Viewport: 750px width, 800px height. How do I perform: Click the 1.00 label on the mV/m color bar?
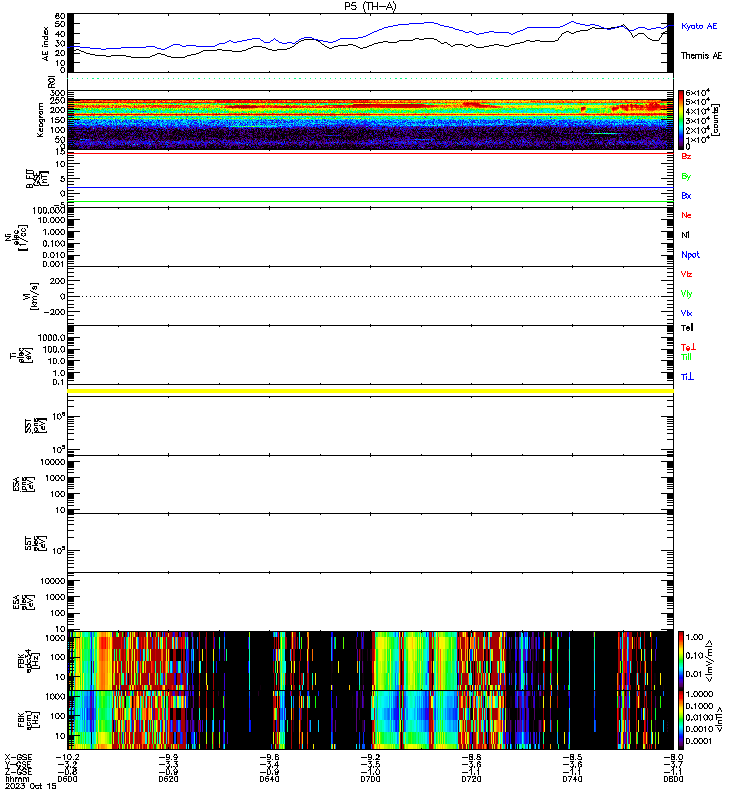pos(694,637)
